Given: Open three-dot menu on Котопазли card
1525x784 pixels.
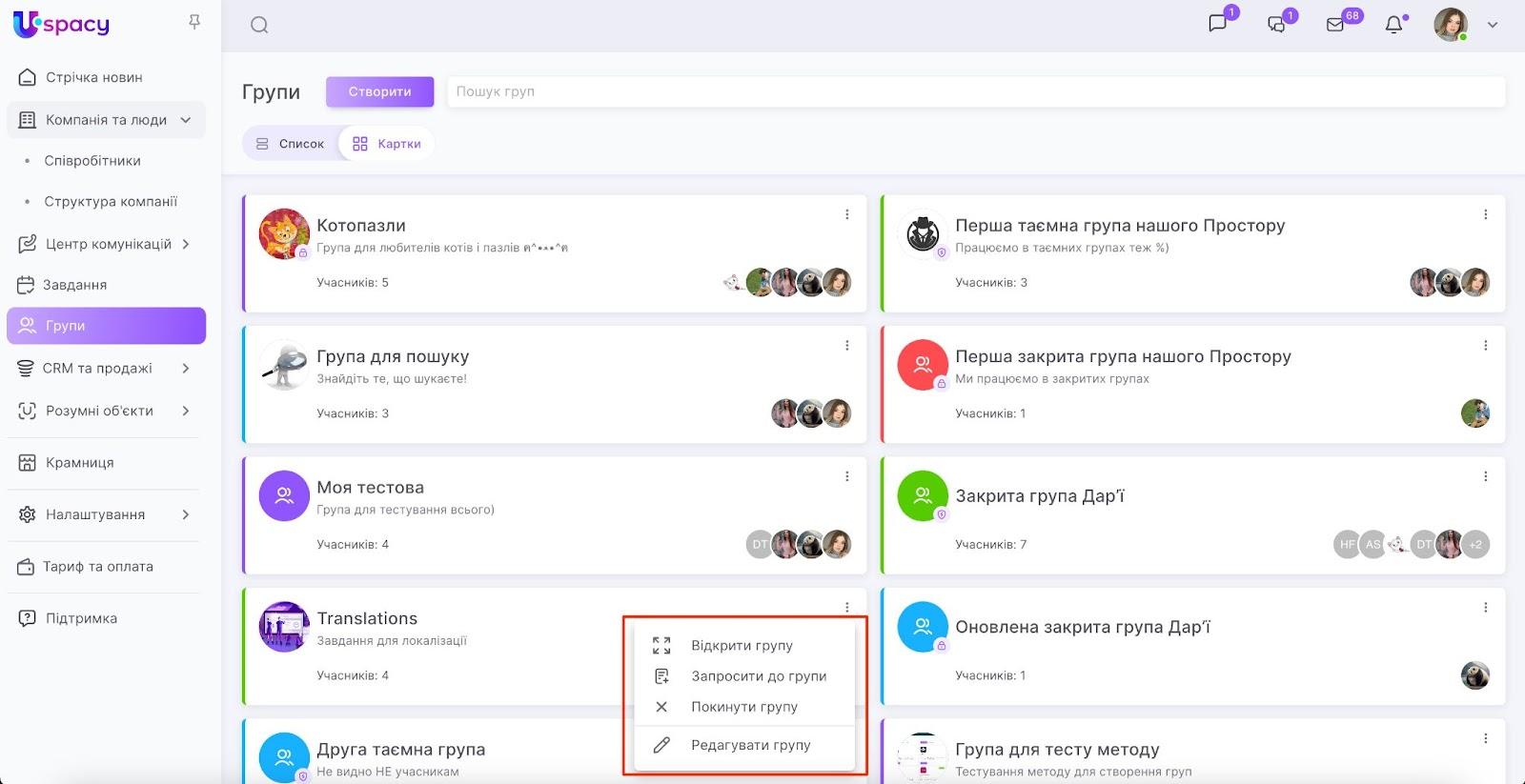Looking at the screenshot, I should (846, 215).
